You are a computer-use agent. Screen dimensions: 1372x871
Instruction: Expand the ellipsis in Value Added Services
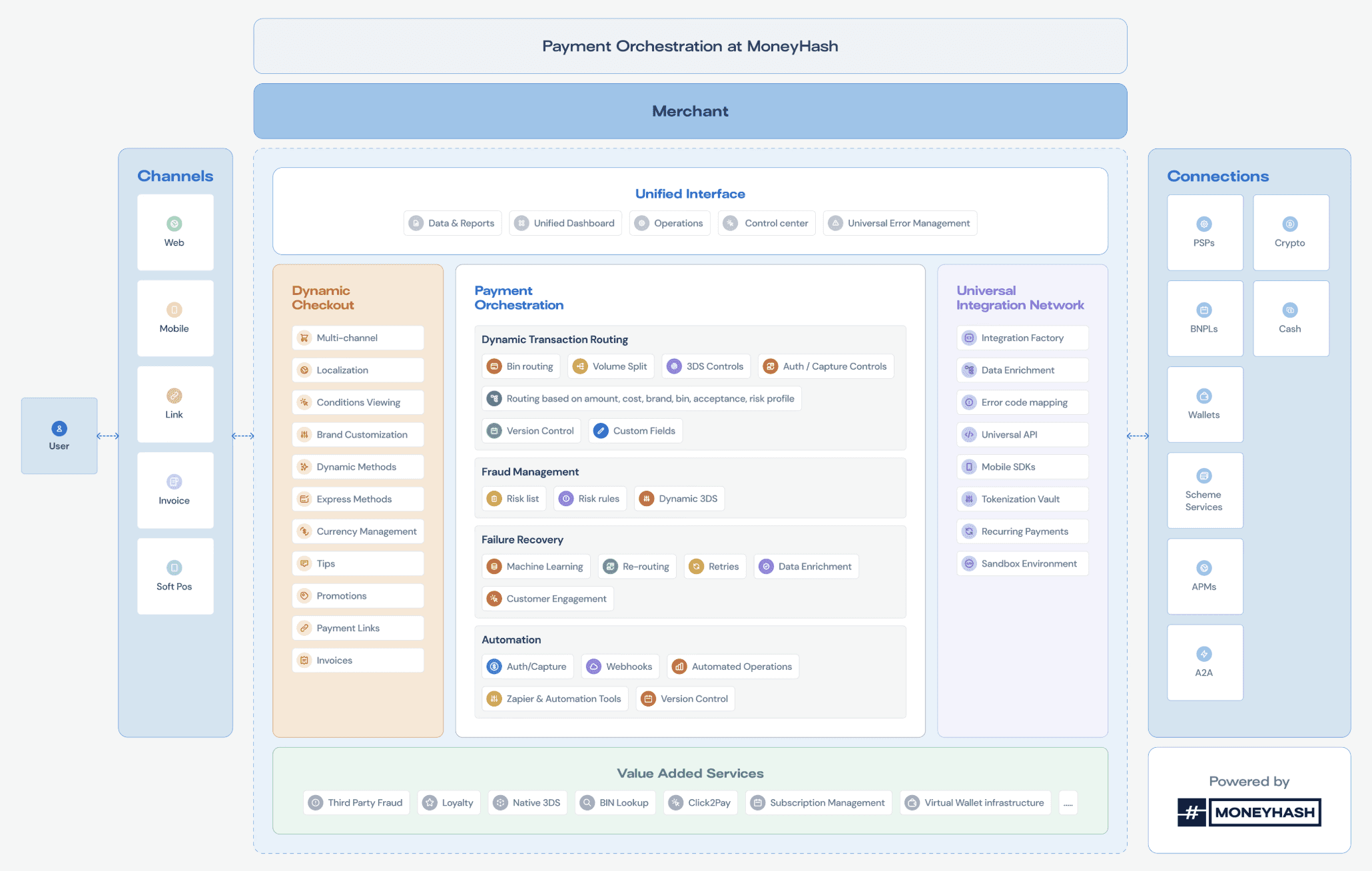click(1068, 803)
